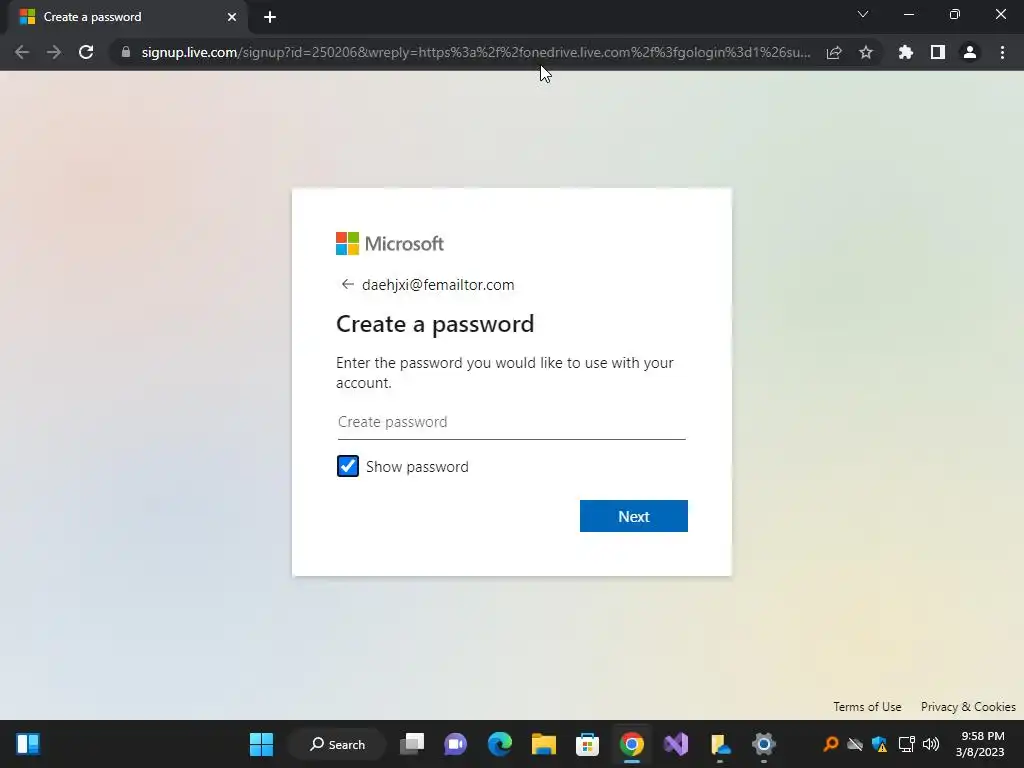Launch Teams Chat from the taskbar
This screenshot has height=768, width=1024.
click(456, 744)
